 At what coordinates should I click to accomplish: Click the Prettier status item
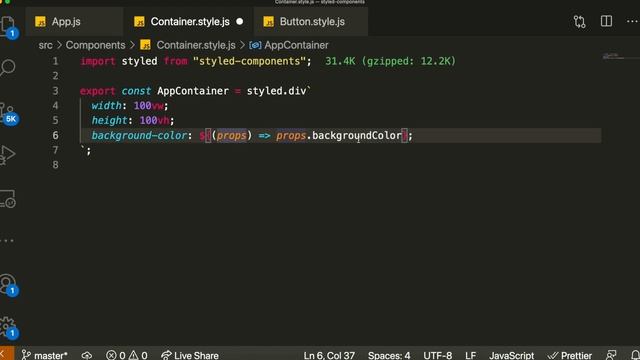click(570, 355)
